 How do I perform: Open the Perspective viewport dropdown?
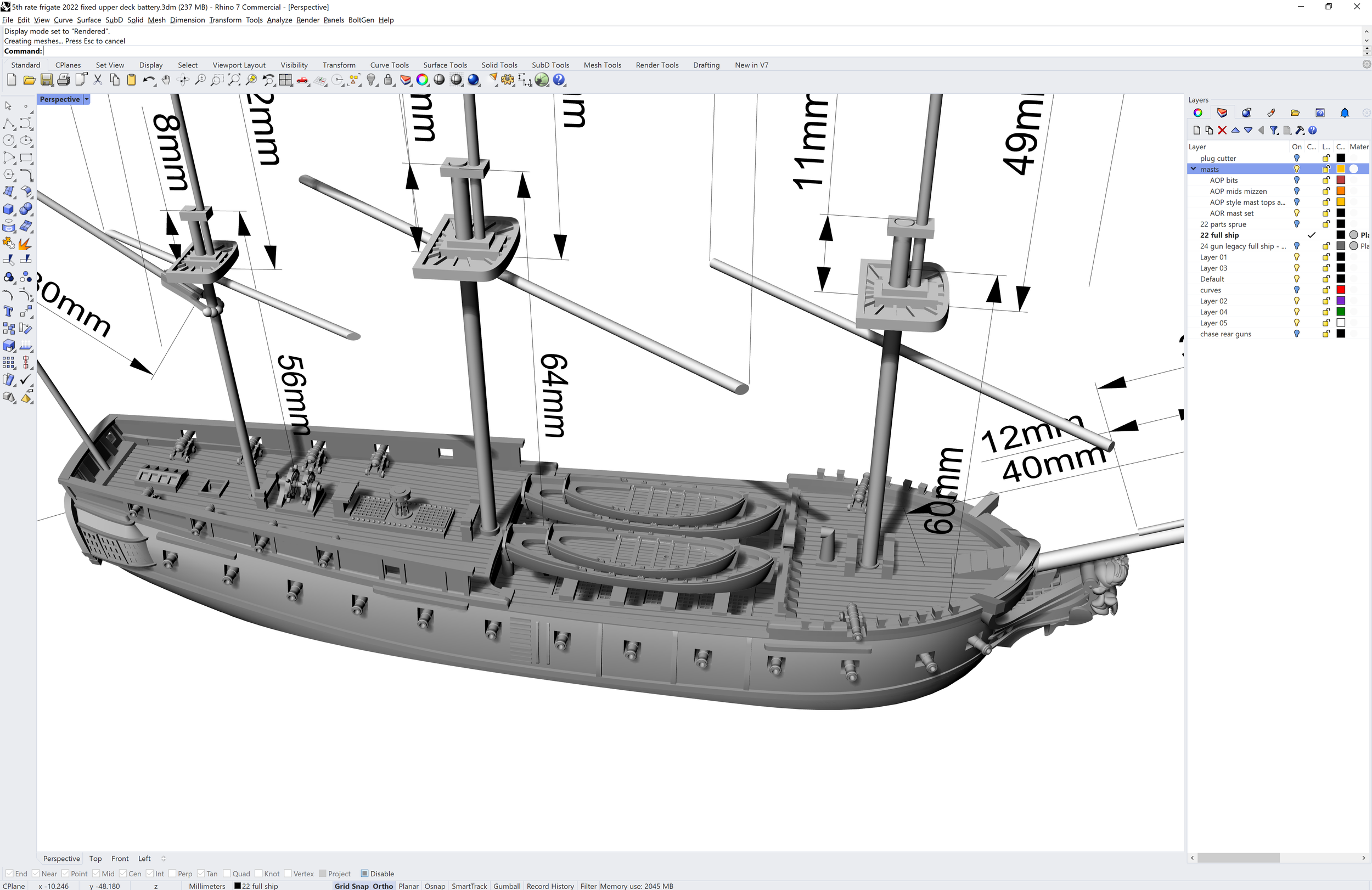[x=87, y=99]
